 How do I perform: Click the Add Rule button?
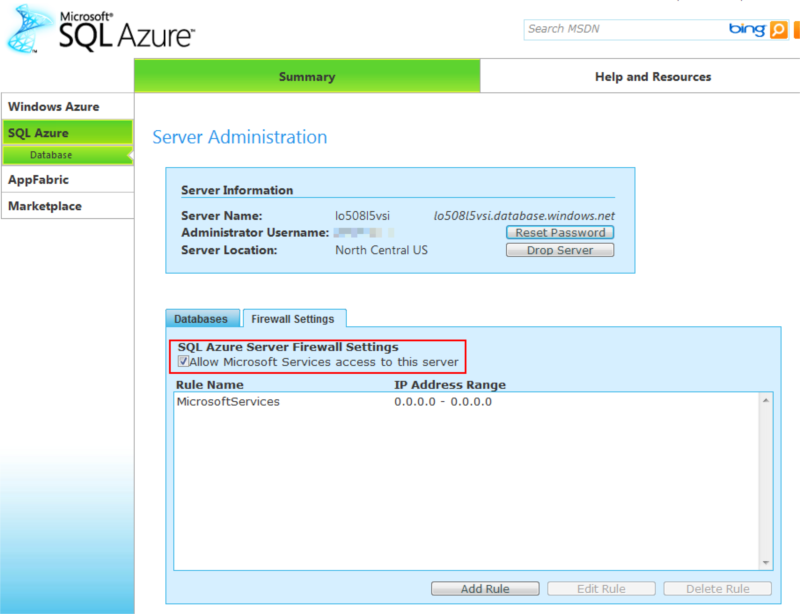[485, 588]
